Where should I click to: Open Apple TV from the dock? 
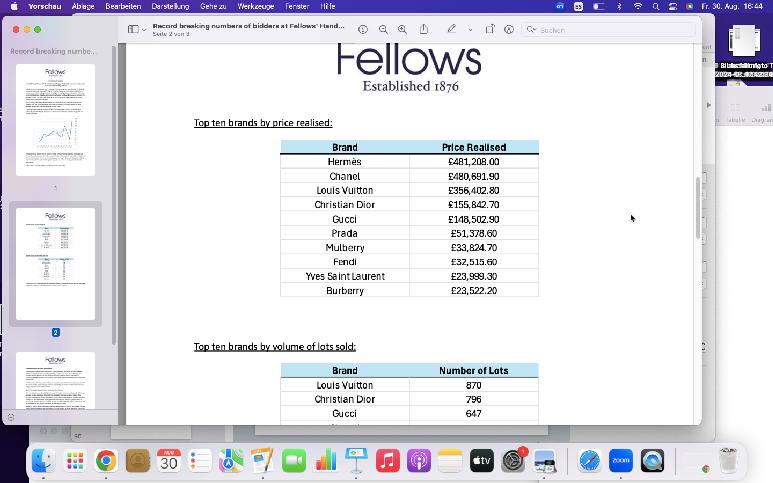(x=482, y=461)
